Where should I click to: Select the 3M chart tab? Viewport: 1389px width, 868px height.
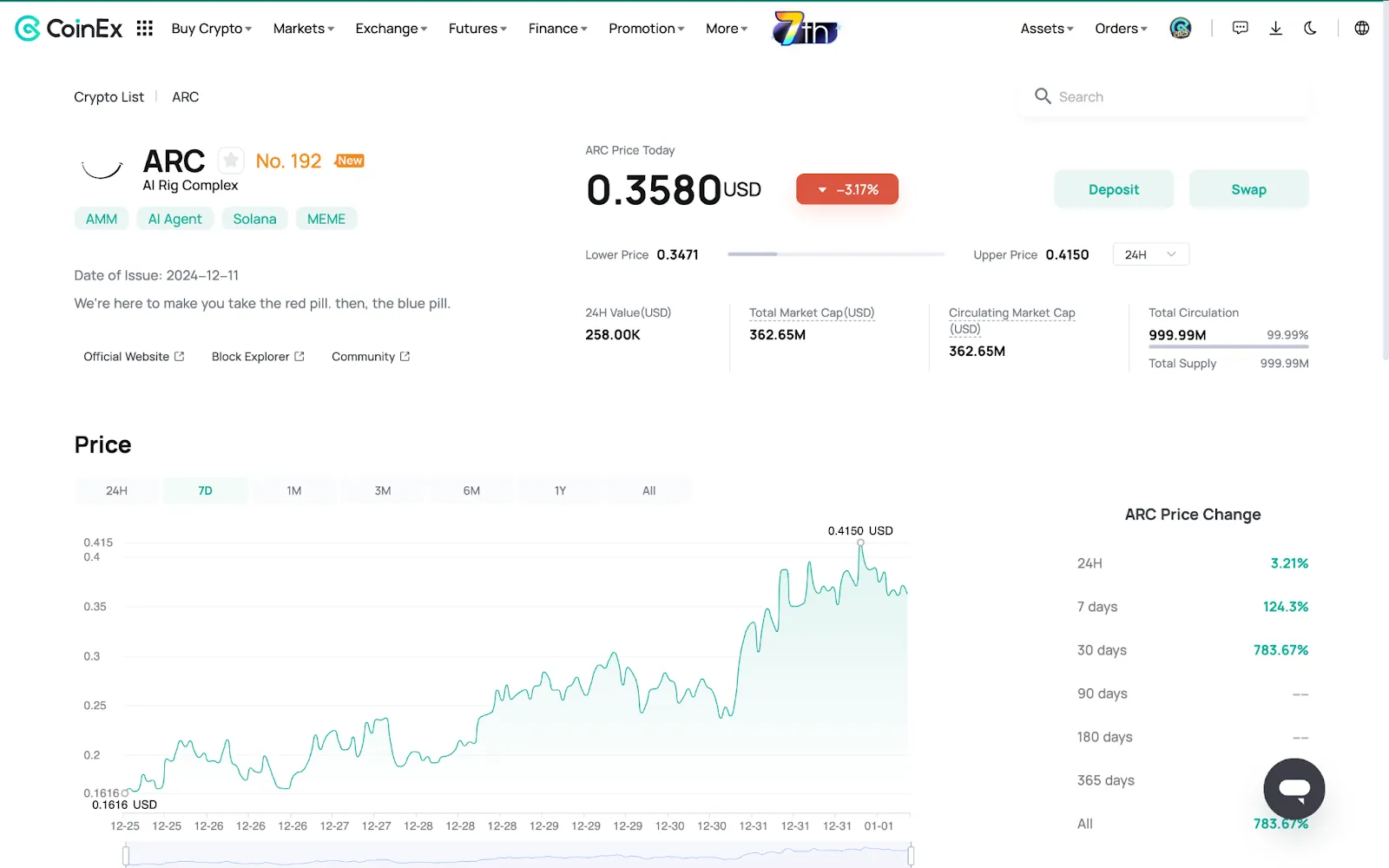point(383,490)
